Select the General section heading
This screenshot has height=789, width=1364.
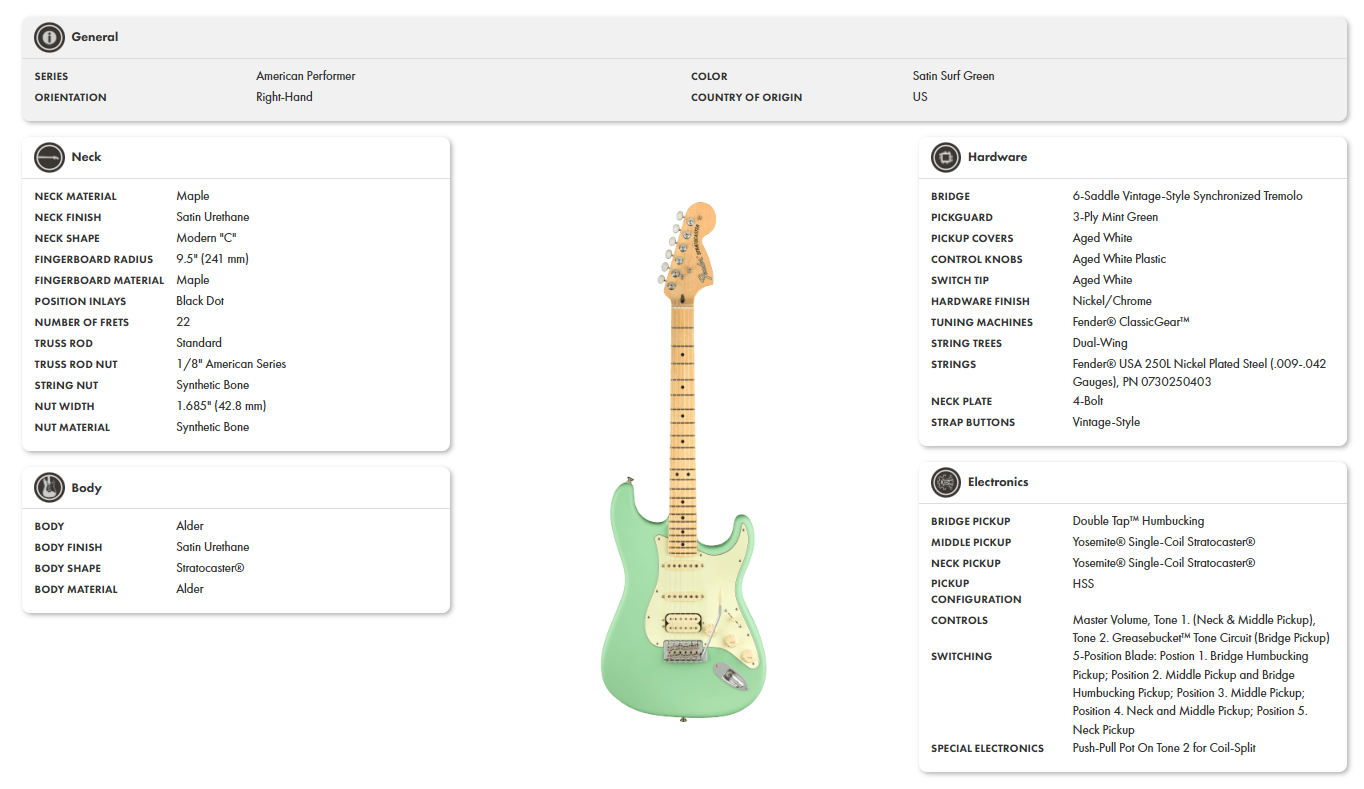pyautogui.click(x=95, y=37)
